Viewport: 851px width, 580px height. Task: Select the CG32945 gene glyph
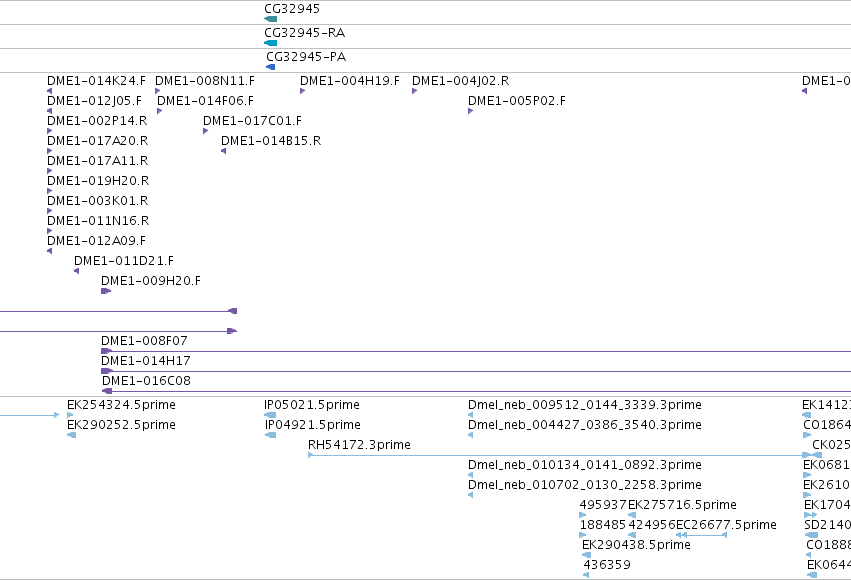pos(270,19)
